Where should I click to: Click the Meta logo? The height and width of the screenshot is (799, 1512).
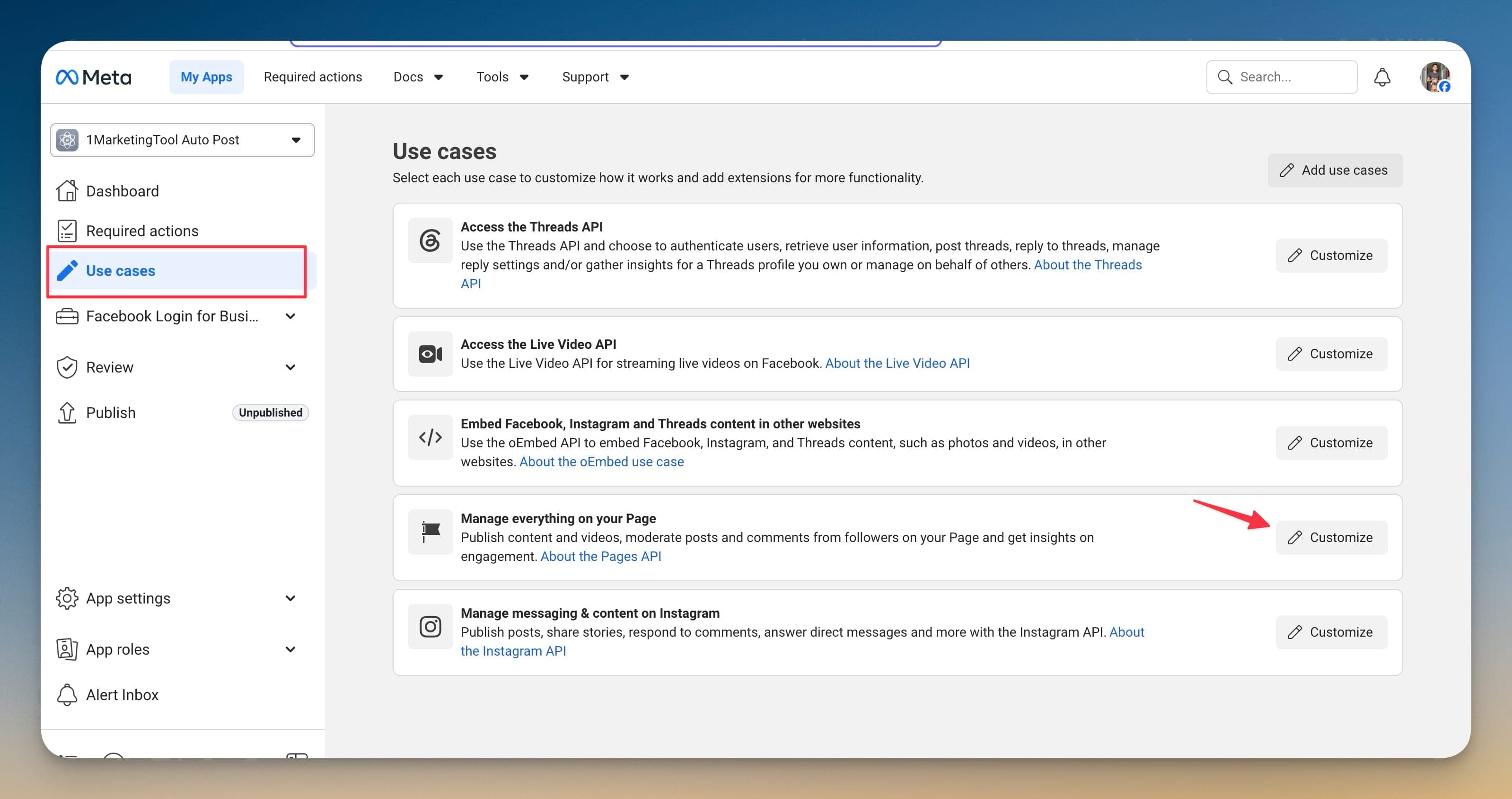[93, 77]
